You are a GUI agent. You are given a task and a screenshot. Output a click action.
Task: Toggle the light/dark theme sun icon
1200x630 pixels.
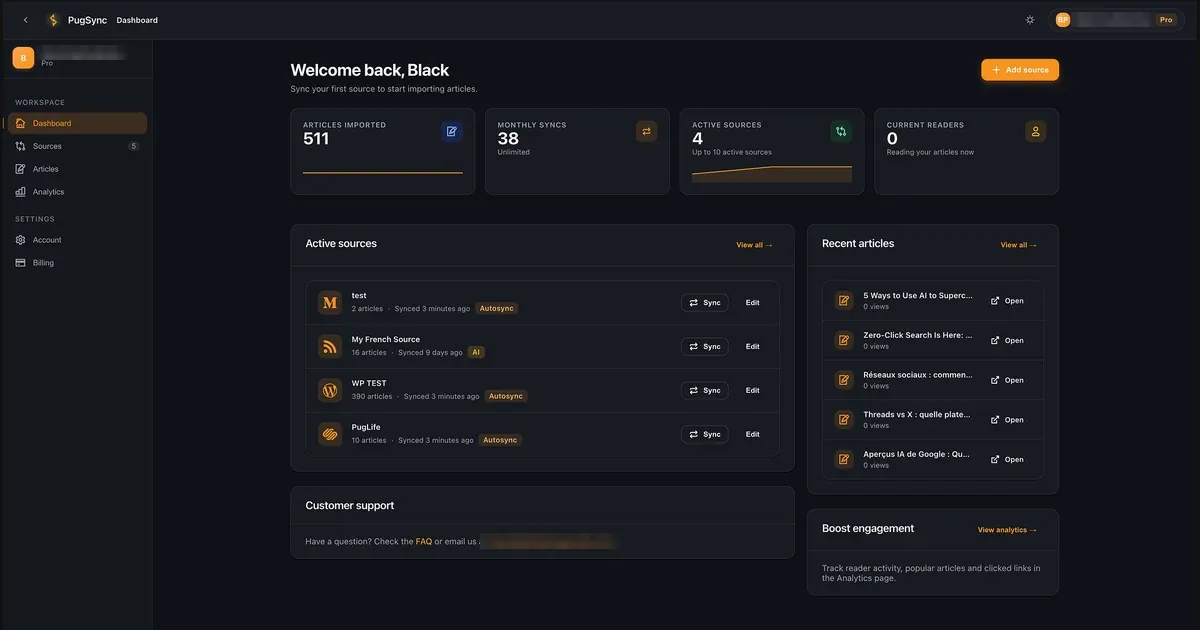point(1030,20)
